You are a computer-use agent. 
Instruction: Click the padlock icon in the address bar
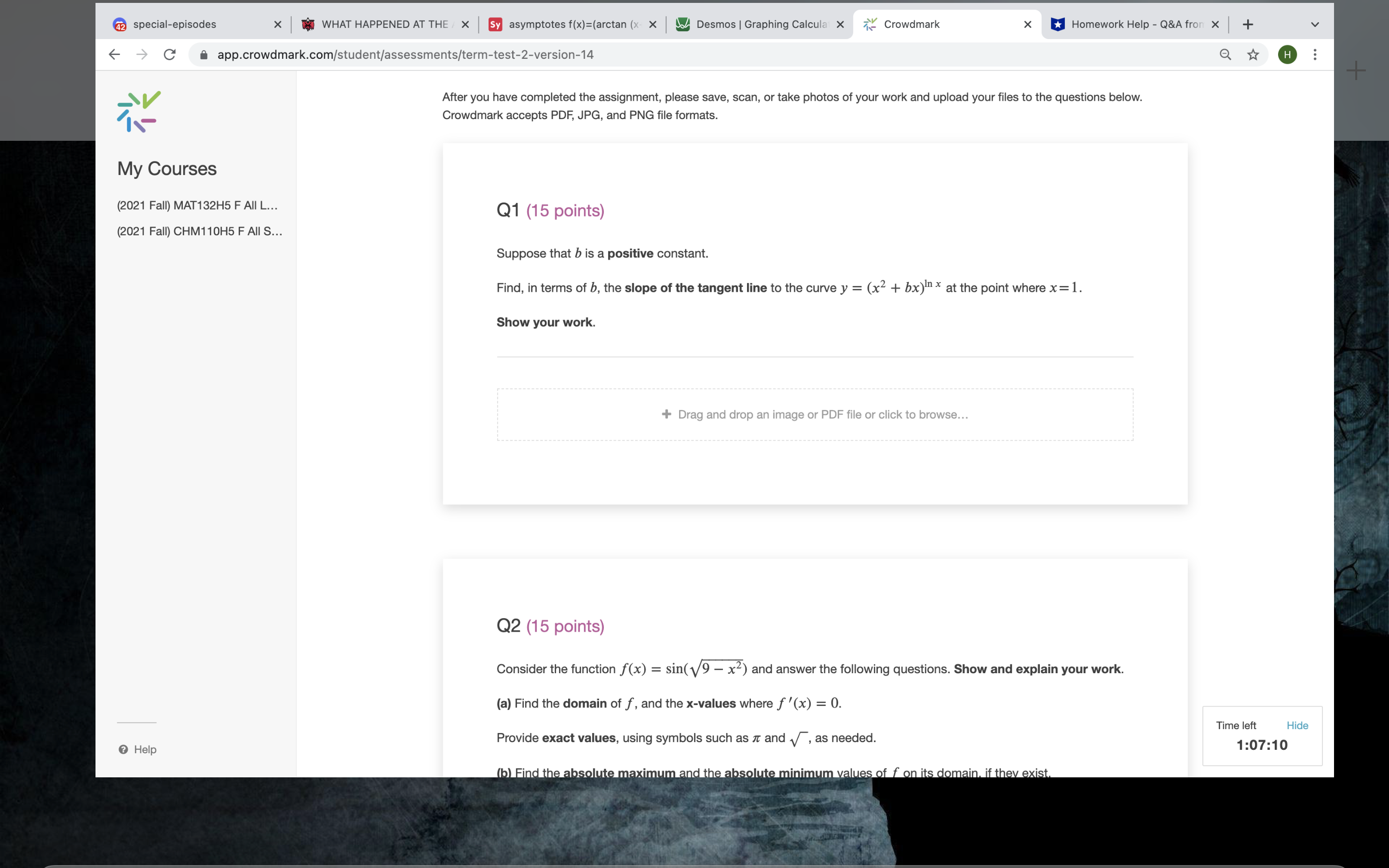click(204, 54)
